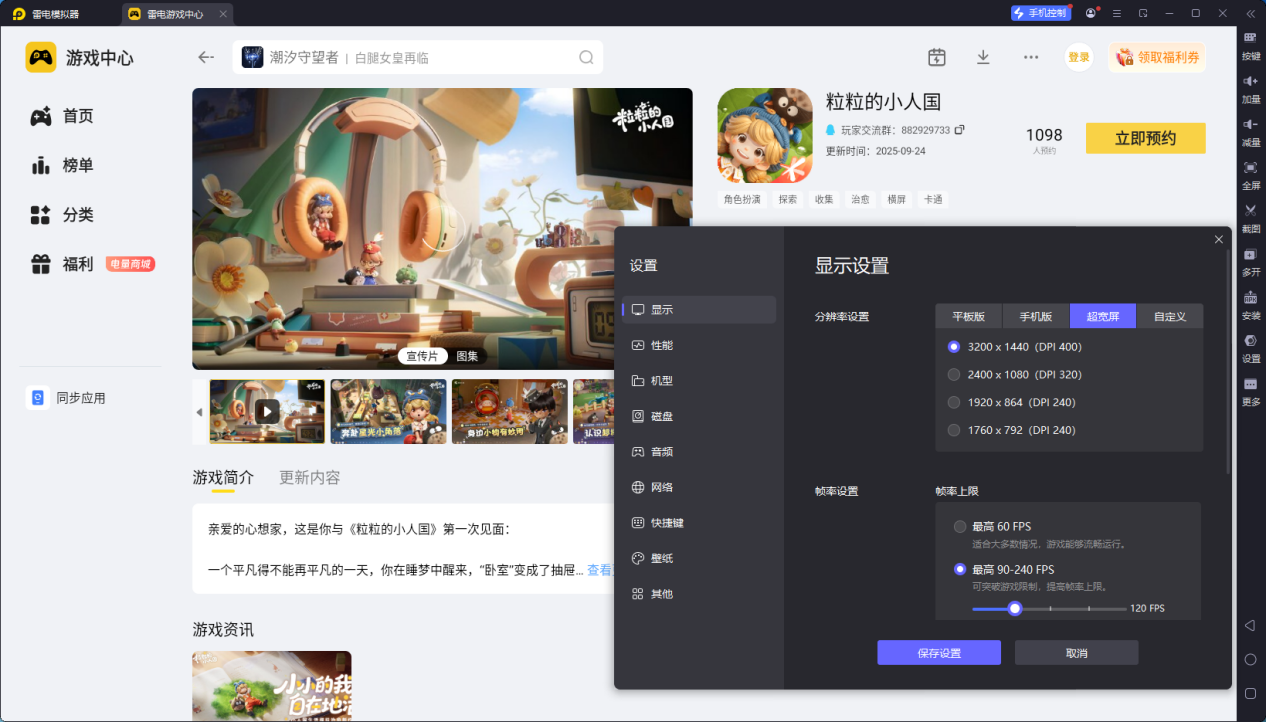
Task: Click the 保存设置 save button
Action: [x=938, y=652]
